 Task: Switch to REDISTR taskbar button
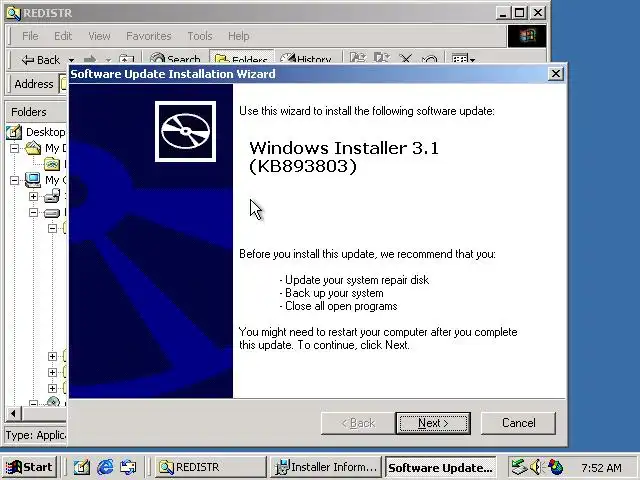click(211, 467)
